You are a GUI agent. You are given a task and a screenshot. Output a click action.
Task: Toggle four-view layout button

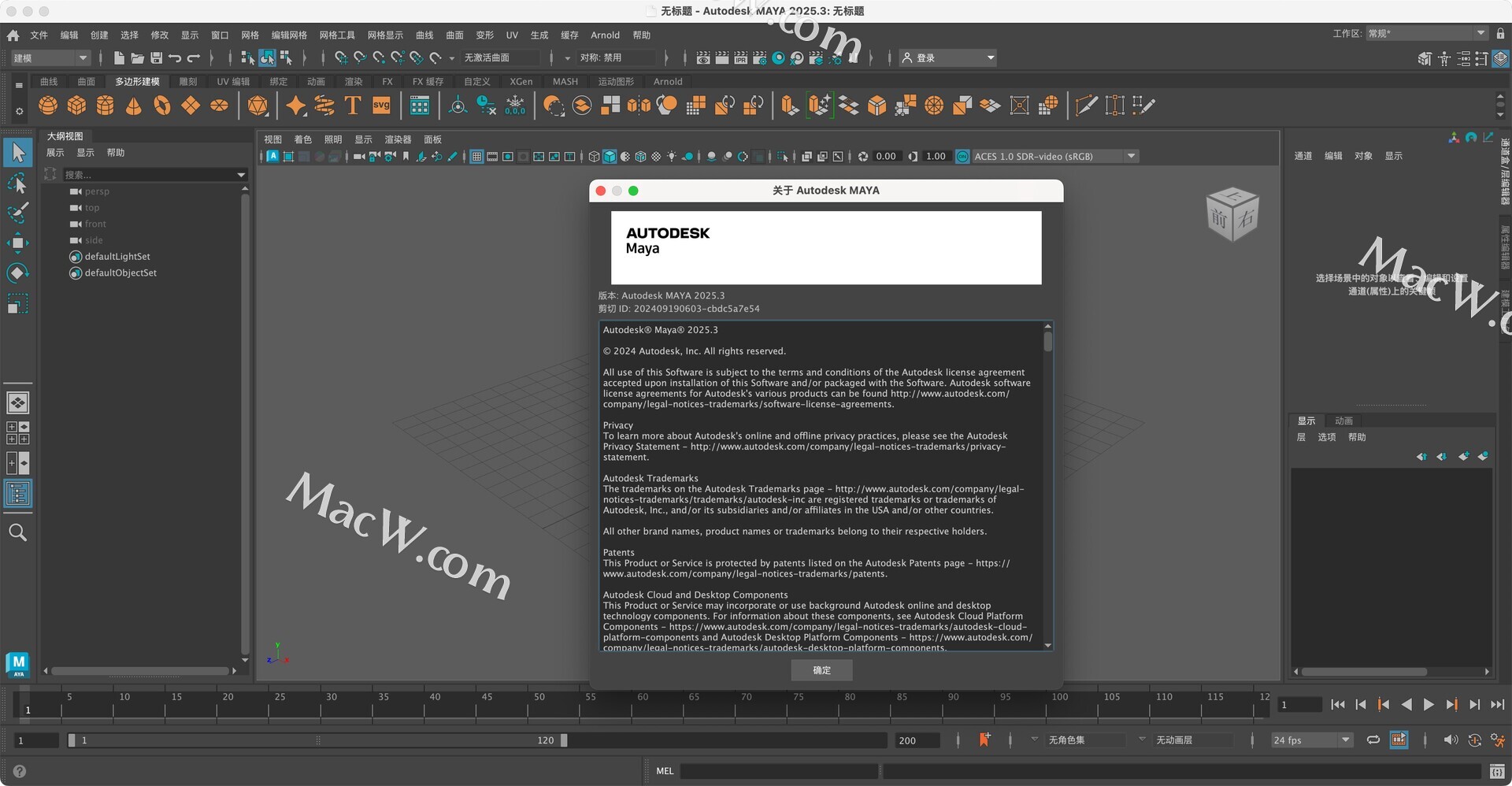pyautogui.click(x=17, y=433)
